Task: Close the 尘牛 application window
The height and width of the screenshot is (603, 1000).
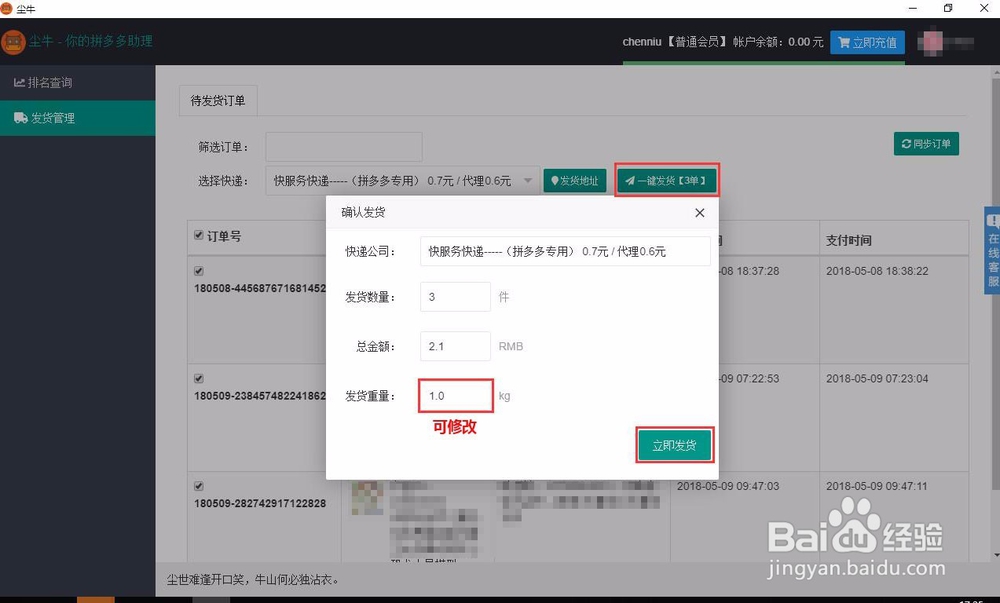Action: pos(983,8)
